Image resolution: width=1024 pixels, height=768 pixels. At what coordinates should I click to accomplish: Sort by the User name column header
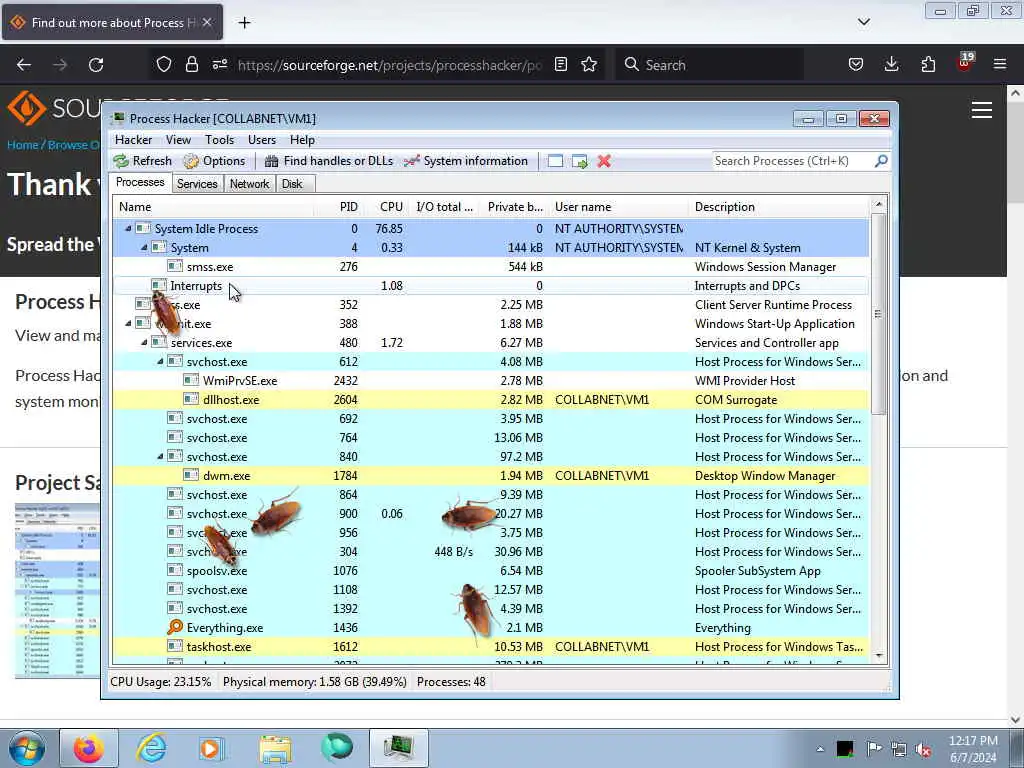pos(619,206)
